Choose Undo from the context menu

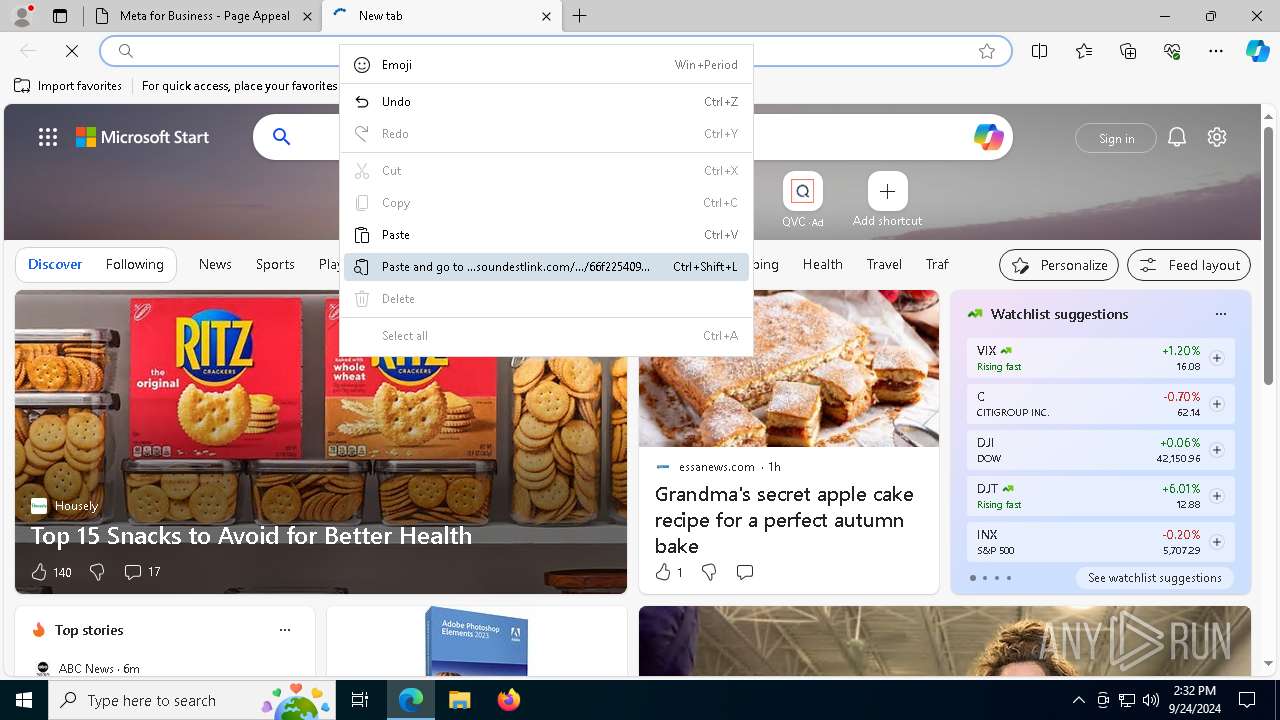(x=546, y=102)
